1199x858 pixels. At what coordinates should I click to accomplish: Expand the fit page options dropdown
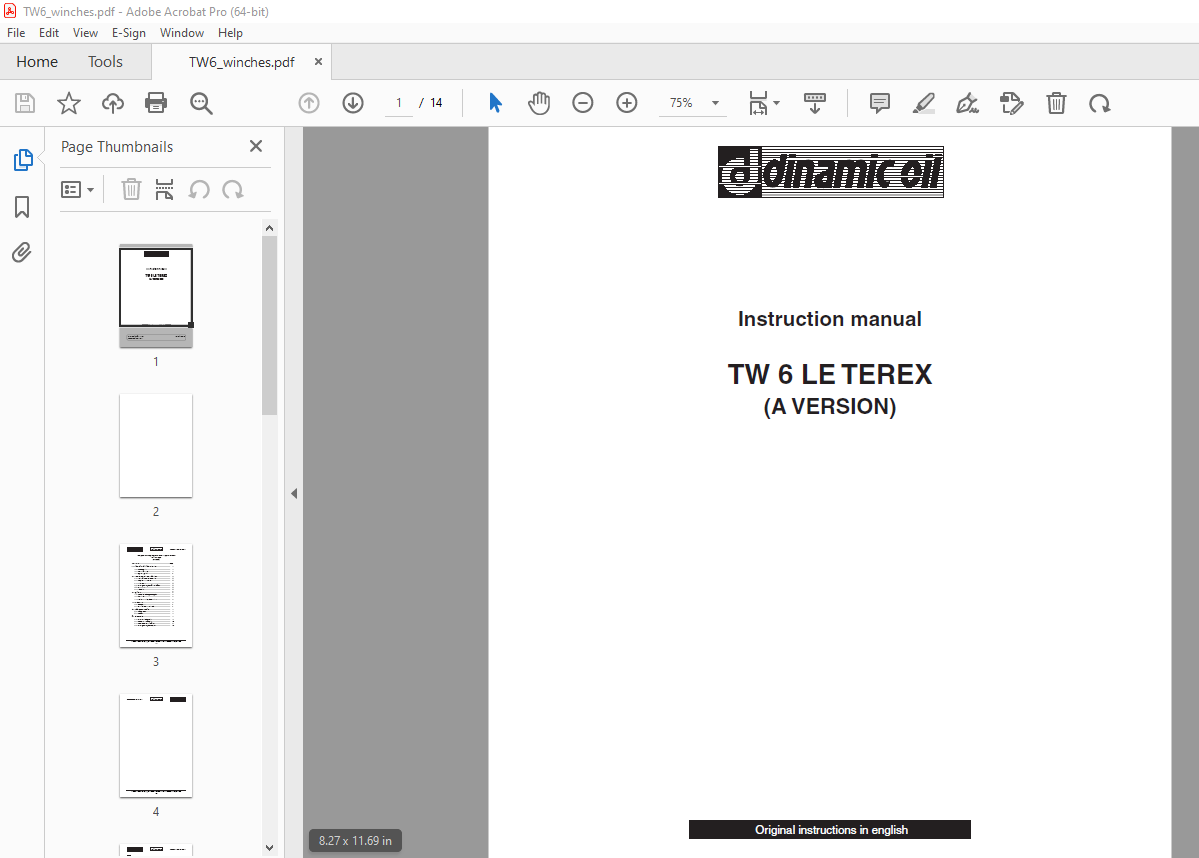point(777,103)
